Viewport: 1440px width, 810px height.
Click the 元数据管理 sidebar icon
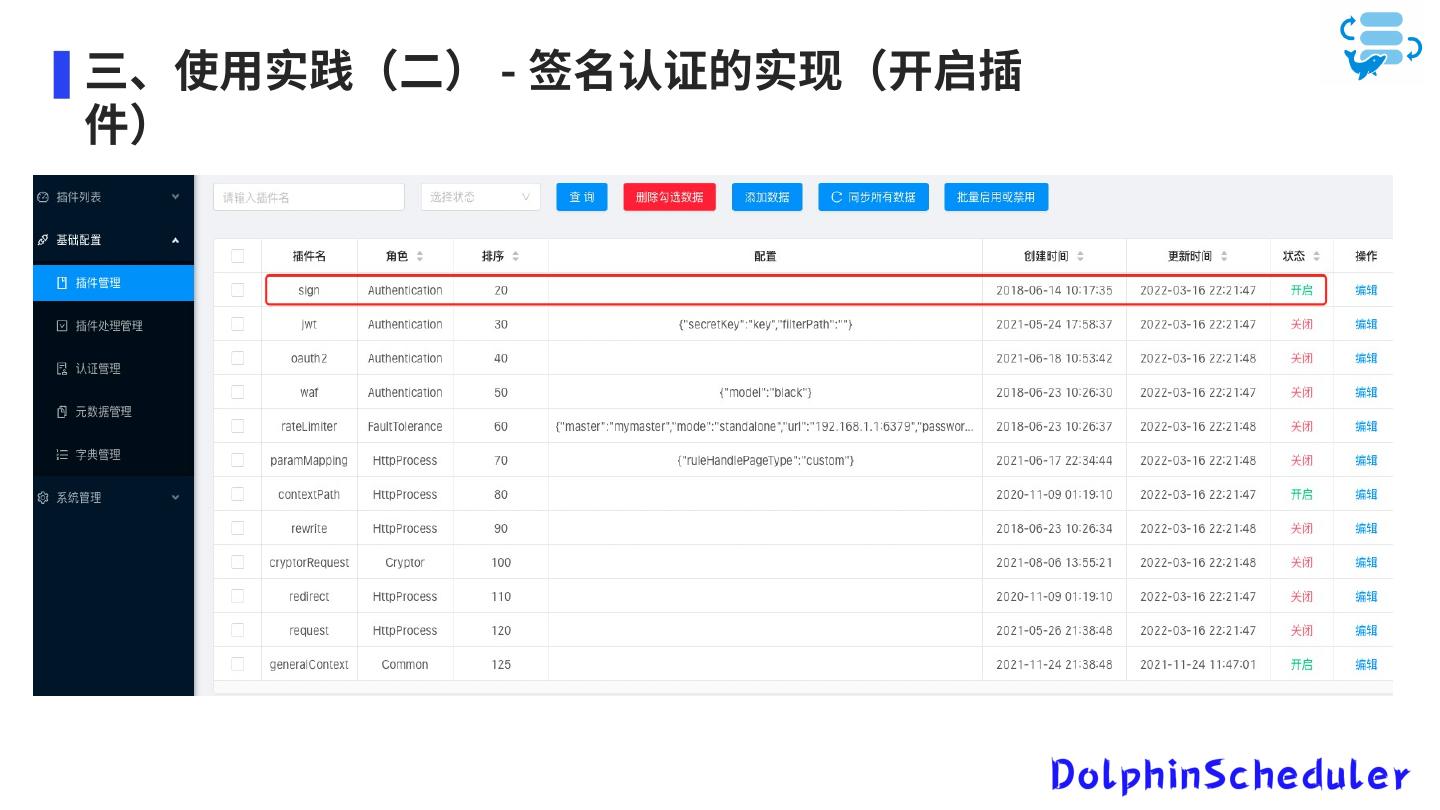click(x=62, y=412)
